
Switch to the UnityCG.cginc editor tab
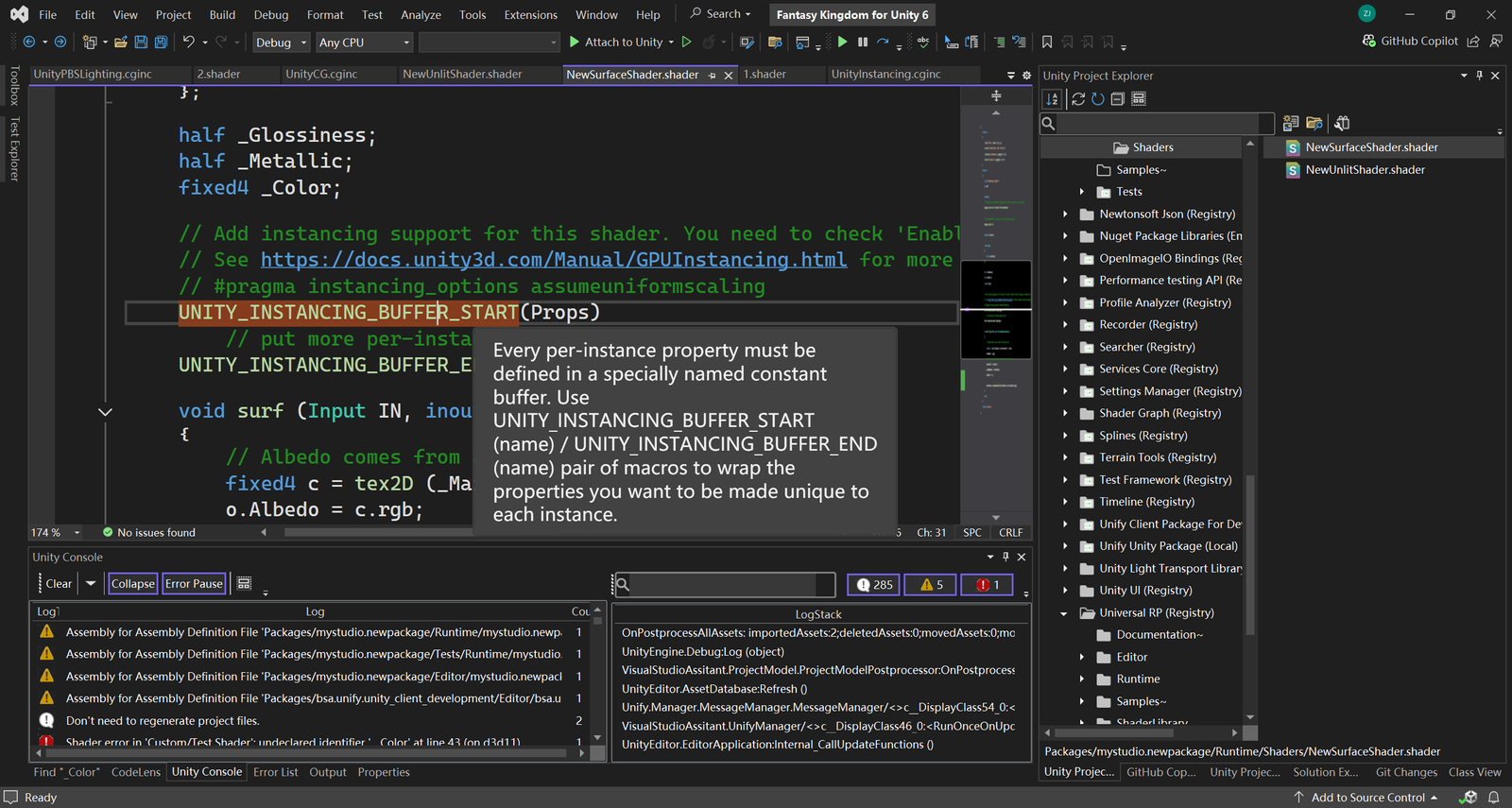[x=321, y=75]
